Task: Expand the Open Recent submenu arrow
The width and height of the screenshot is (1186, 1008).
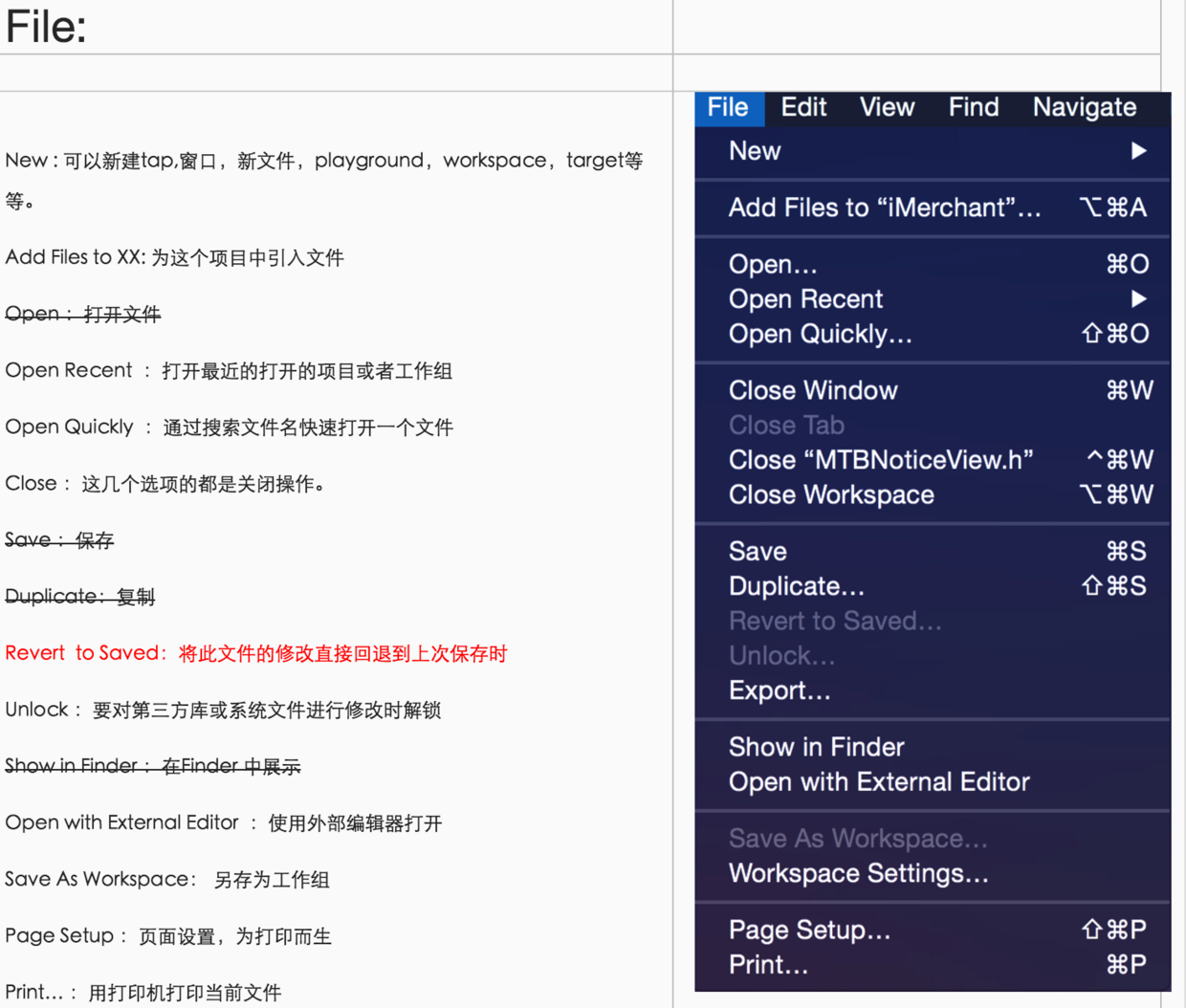Action: click(x=1138, y=299)
